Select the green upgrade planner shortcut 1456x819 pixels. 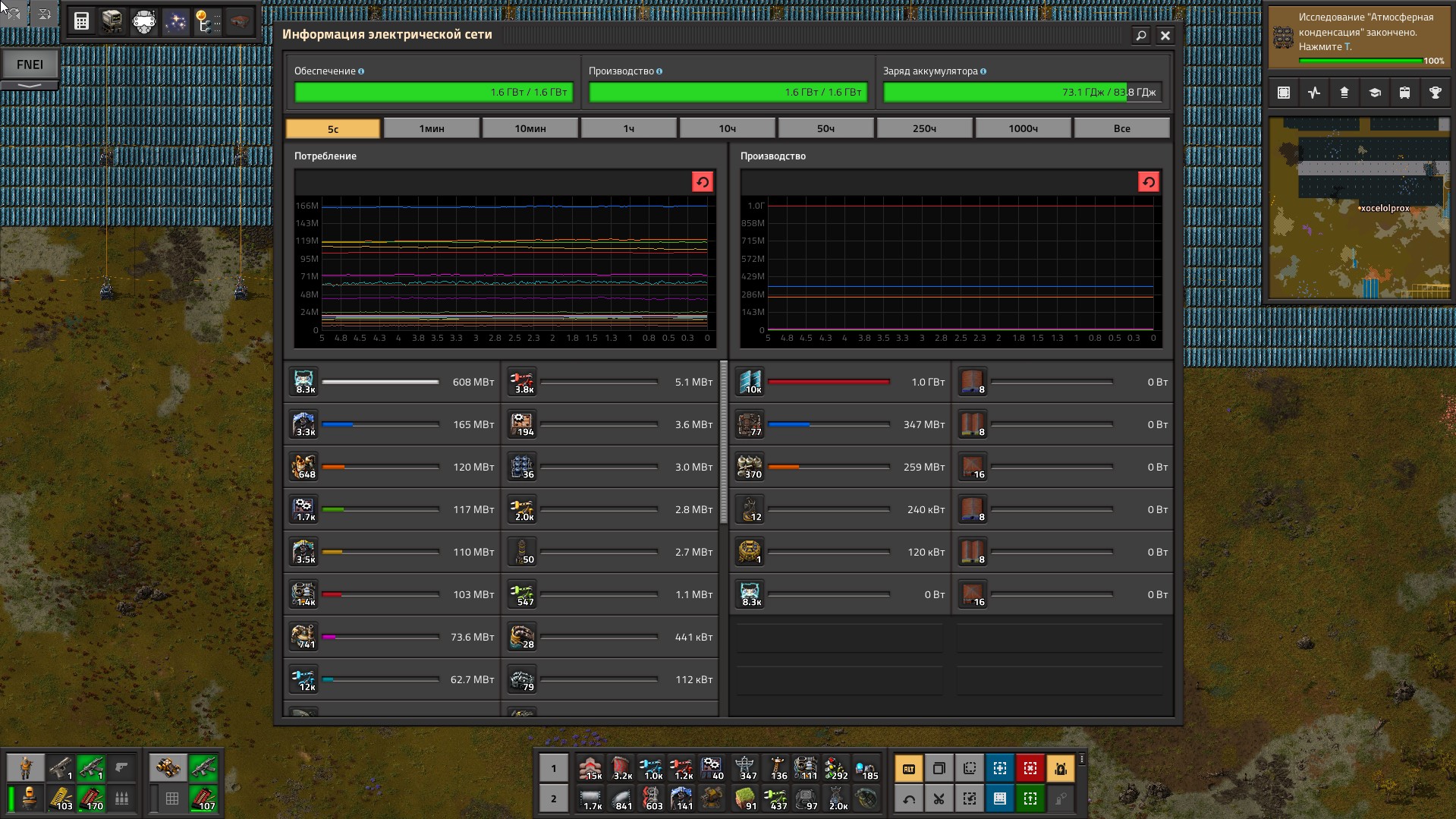pos(1030,799)
